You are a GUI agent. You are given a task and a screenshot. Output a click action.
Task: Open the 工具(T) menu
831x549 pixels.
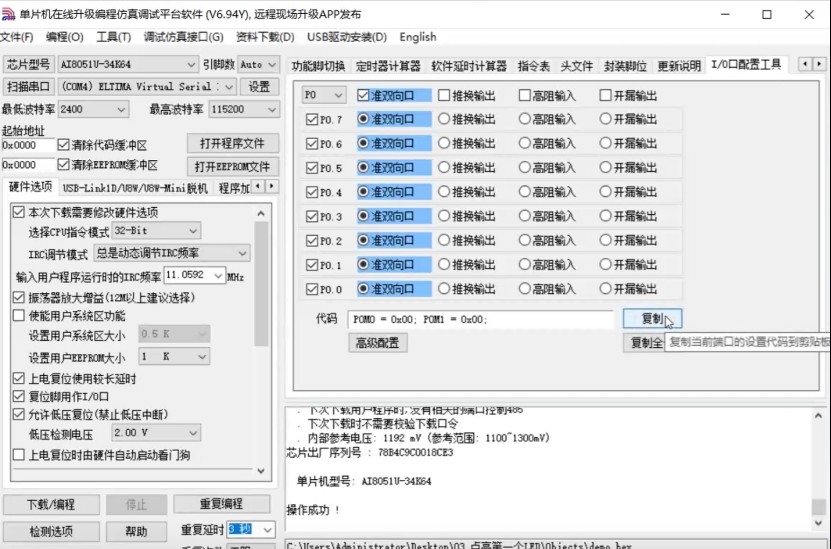[x=113, y=37]
